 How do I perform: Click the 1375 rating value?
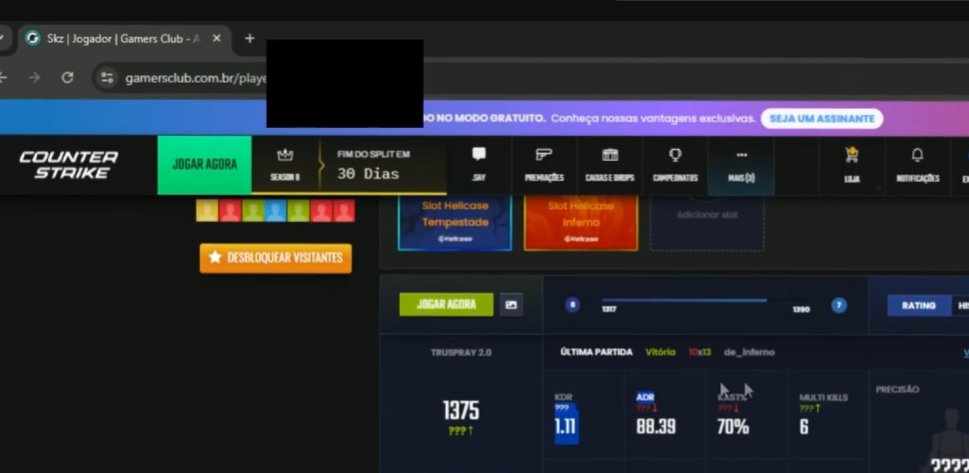pyautogui.click(x=461, y=410)
